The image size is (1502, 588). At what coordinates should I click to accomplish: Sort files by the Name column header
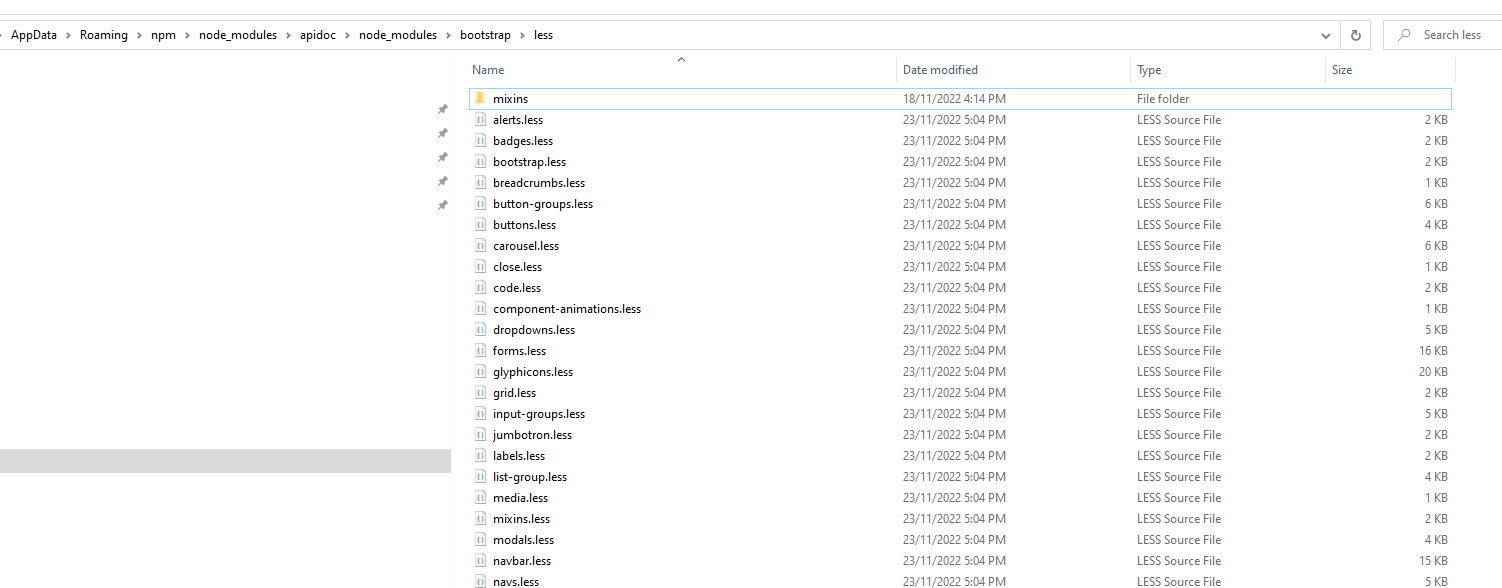tap(488, 70)
